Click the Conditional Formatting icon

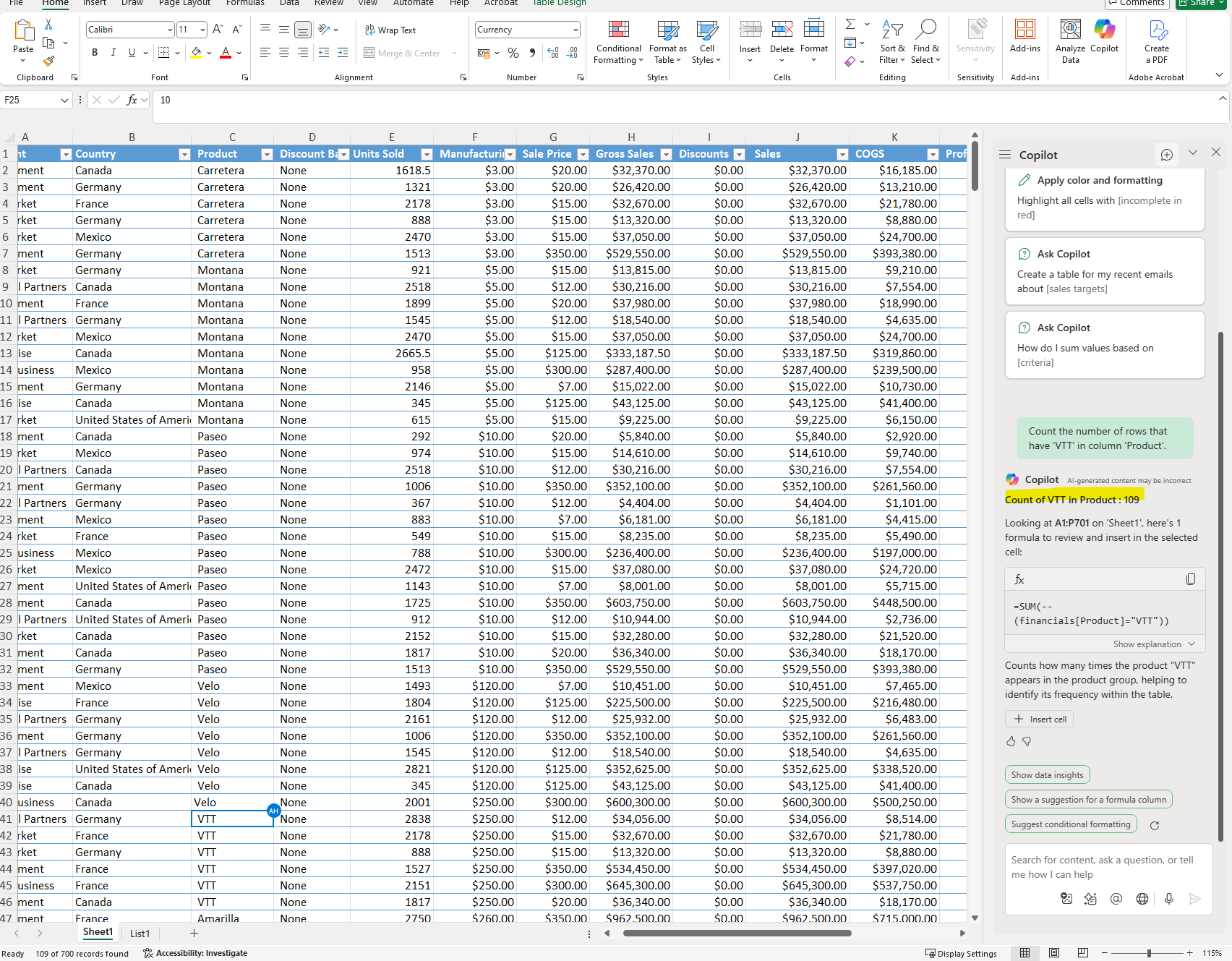(618, 30)
